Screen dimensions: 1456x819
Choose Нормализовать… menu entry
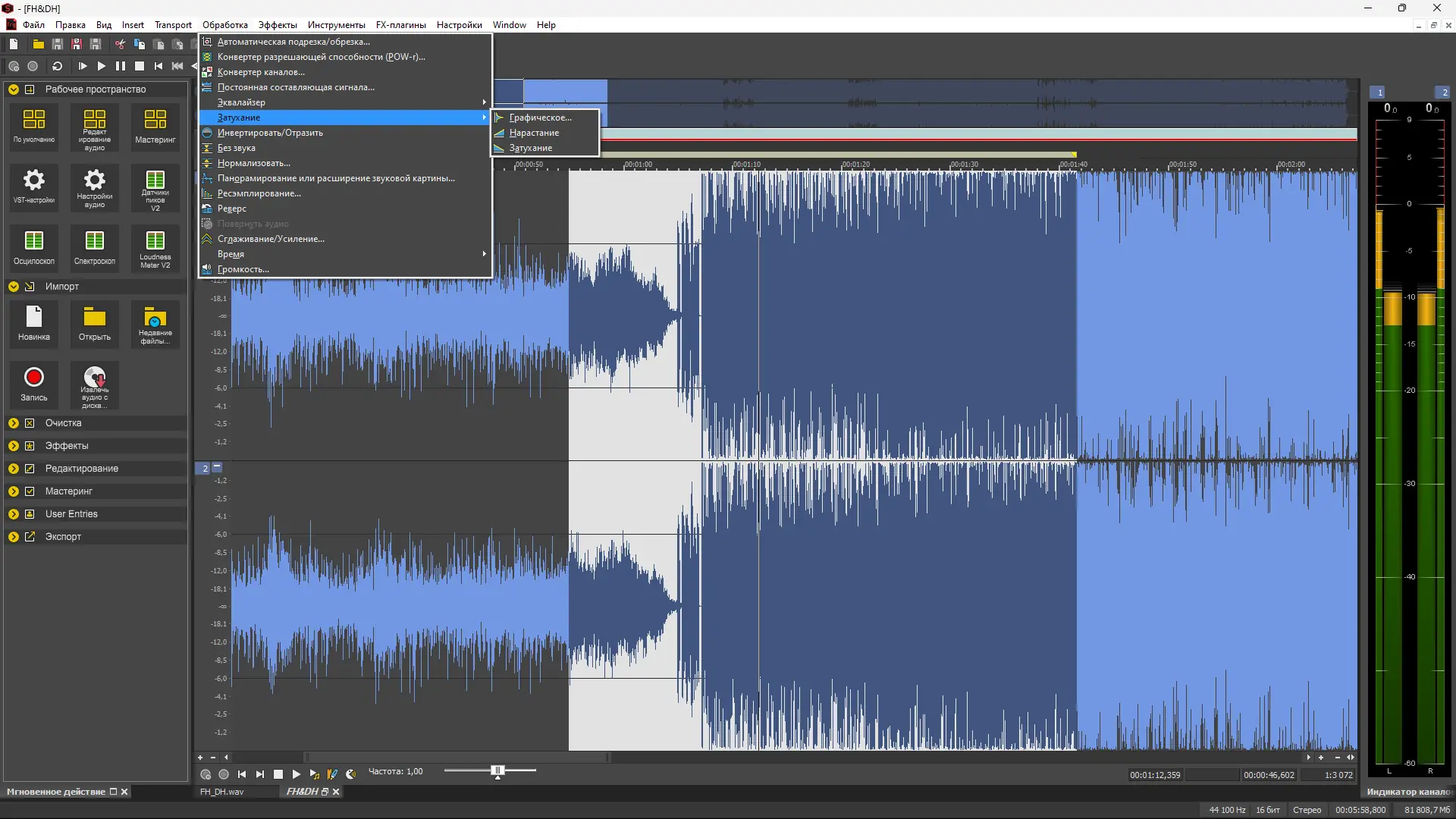253,163
